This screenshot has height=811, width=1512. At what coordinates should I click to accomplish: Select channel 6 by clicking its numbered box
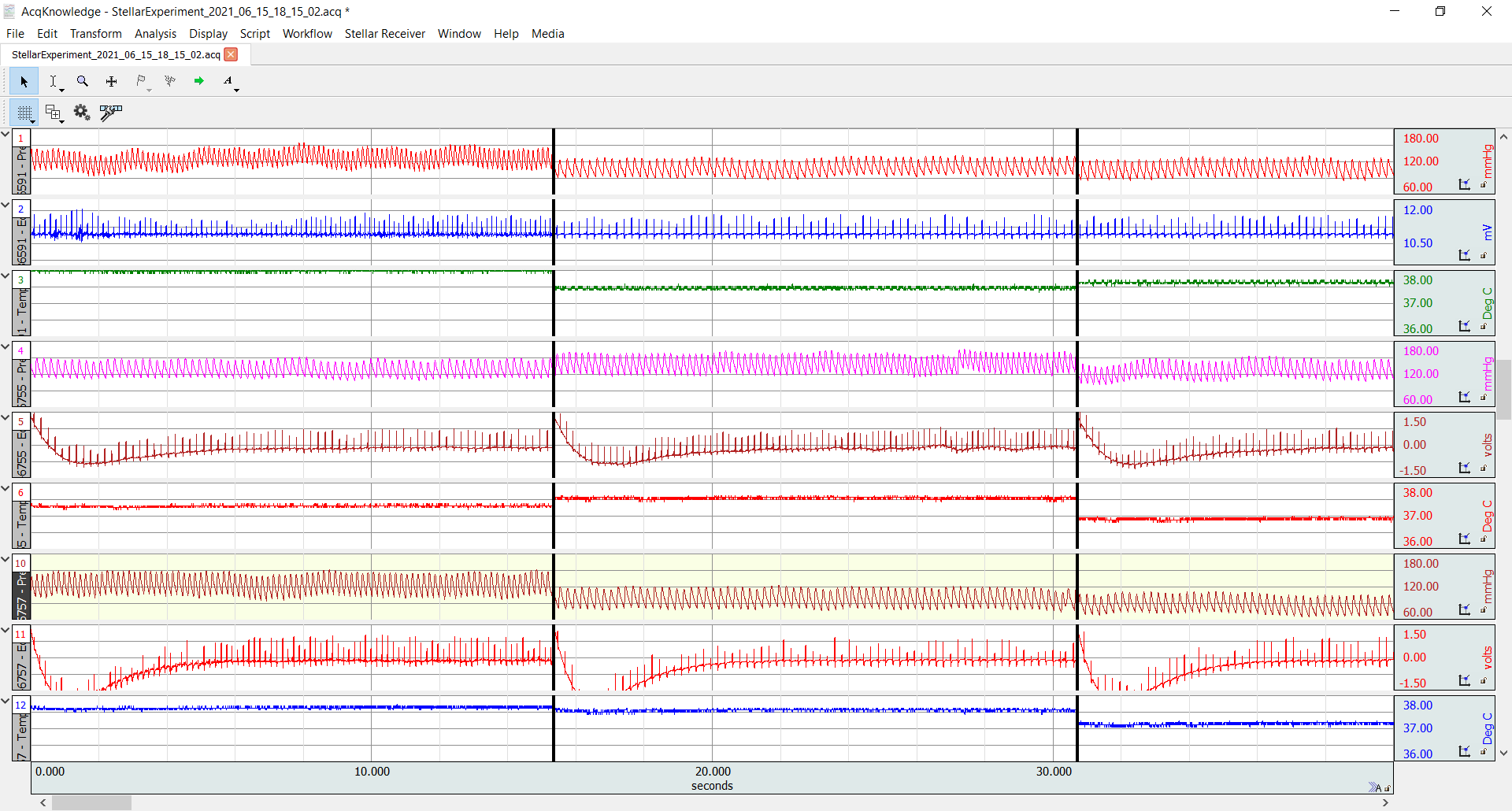20,491
